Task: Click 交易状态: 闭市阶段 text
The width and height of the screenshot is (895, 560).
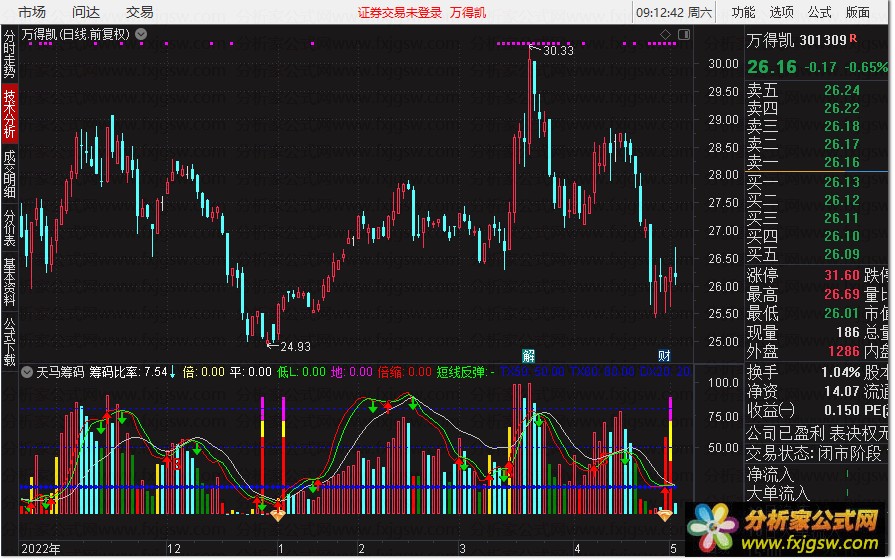Action: click(x=814, y=454)
